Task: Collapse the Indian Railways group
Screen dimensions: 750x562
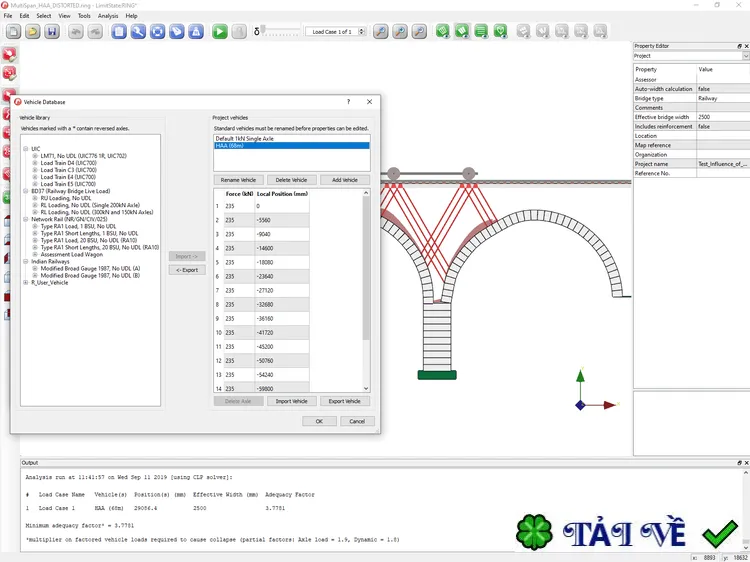Action: [26, 262]
